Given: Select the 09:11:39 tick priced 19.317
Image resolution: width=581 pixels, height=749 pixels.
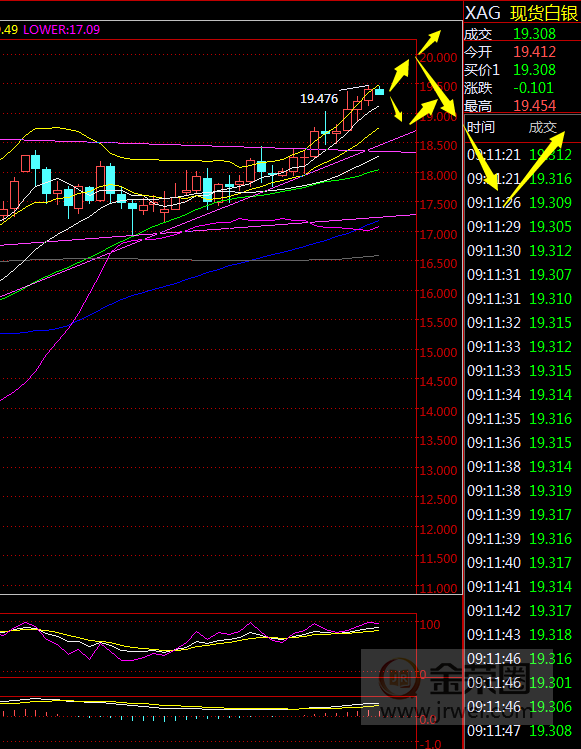Looking at the screenshot, I should point(519,514).
